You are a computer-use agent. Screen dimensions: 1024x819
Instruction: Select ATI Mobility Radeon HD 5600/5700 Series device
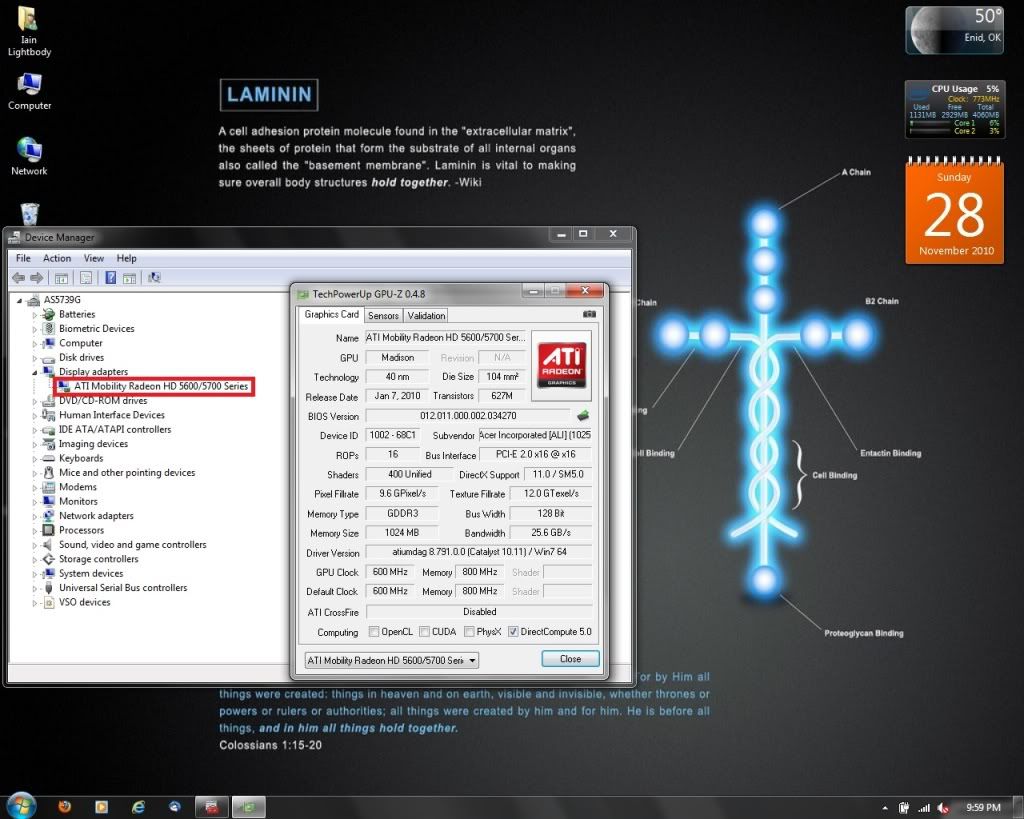tap(161, 386)
